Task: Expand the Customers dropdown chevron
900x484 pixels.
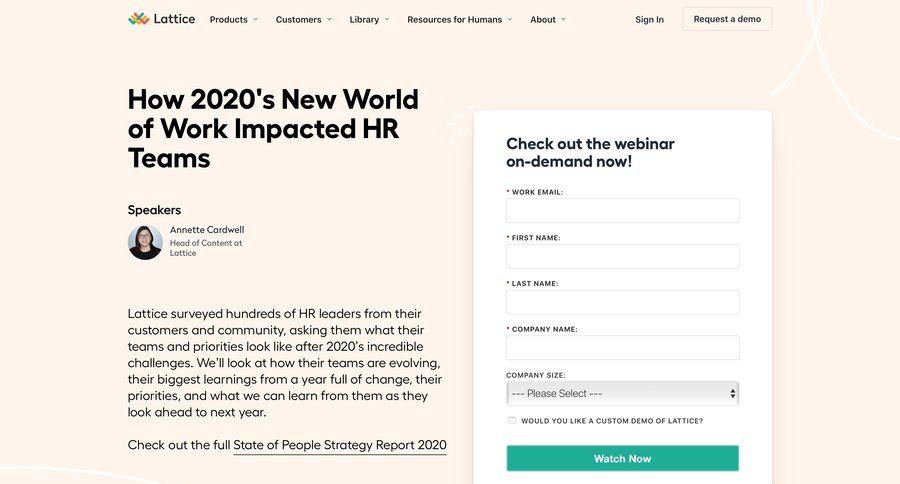Action: point(331,19)
